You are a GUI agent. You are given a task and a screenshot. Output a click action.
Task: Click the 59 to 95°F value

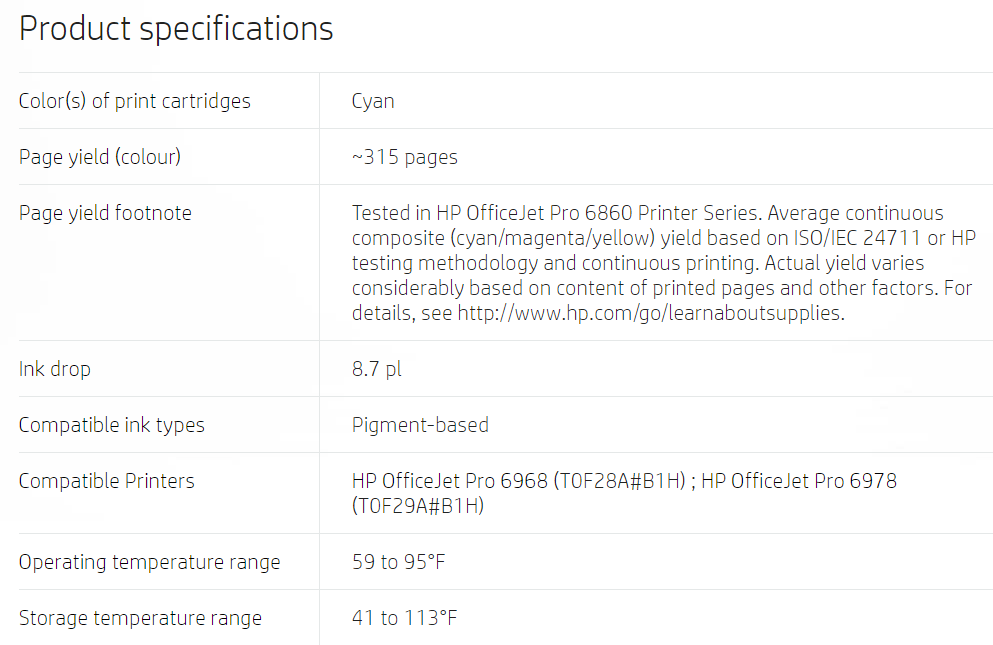coord(398,562)
